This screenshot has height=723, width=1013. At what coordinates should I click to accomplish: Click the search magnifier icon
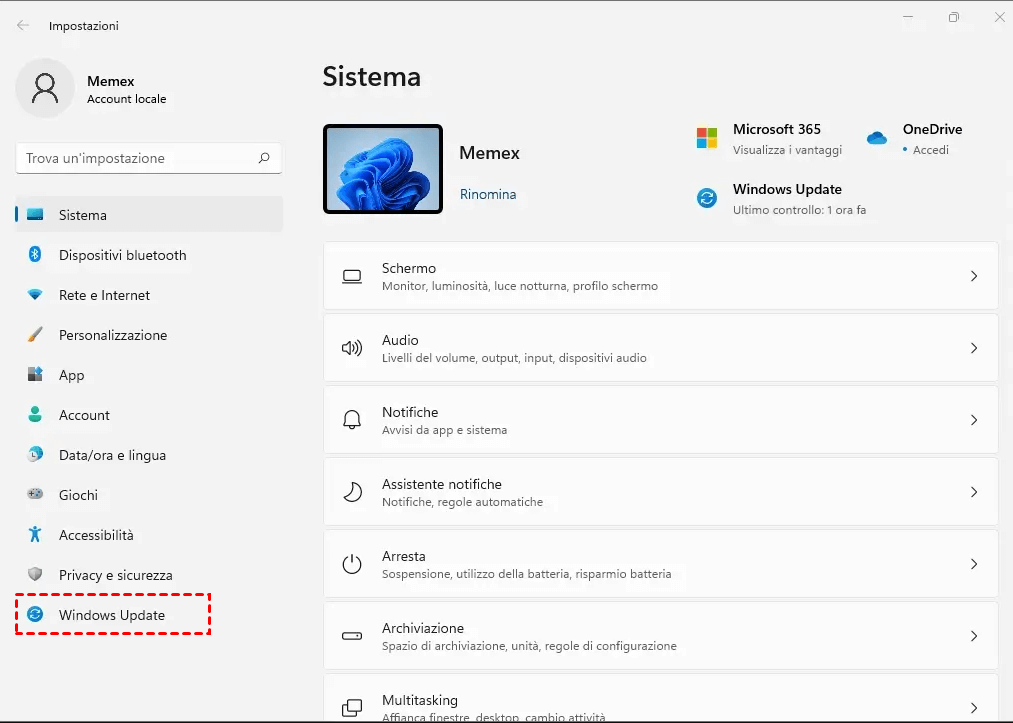point(264,158)
